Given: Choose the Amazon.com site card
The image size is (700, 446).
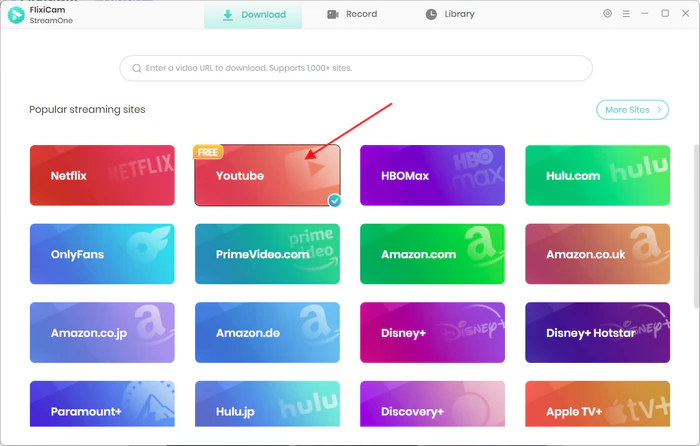Looking at the screenshot, I should (432, 254).
